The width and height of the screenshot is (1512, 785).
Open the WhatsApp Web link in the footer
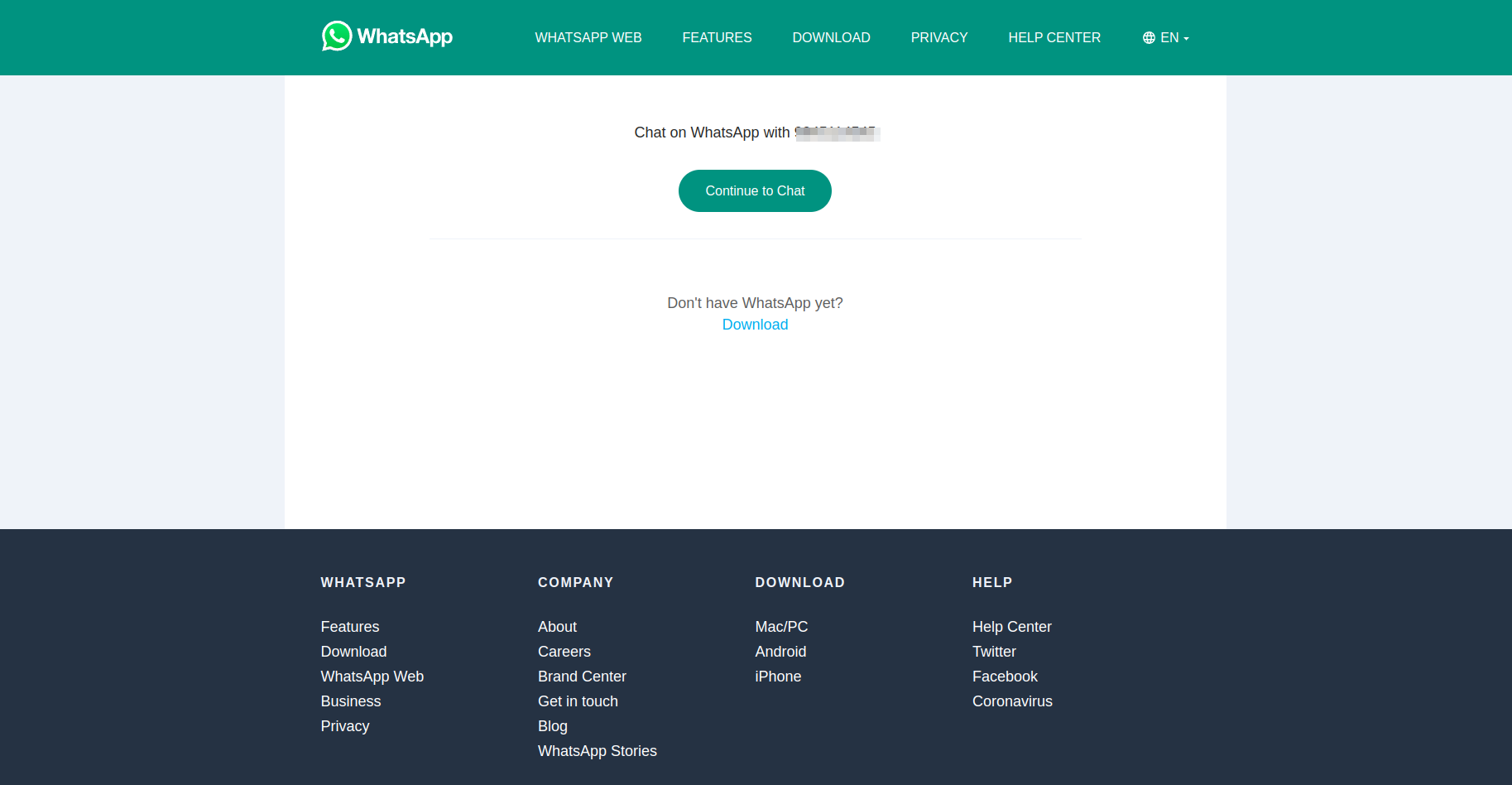[x=372, y=677]
